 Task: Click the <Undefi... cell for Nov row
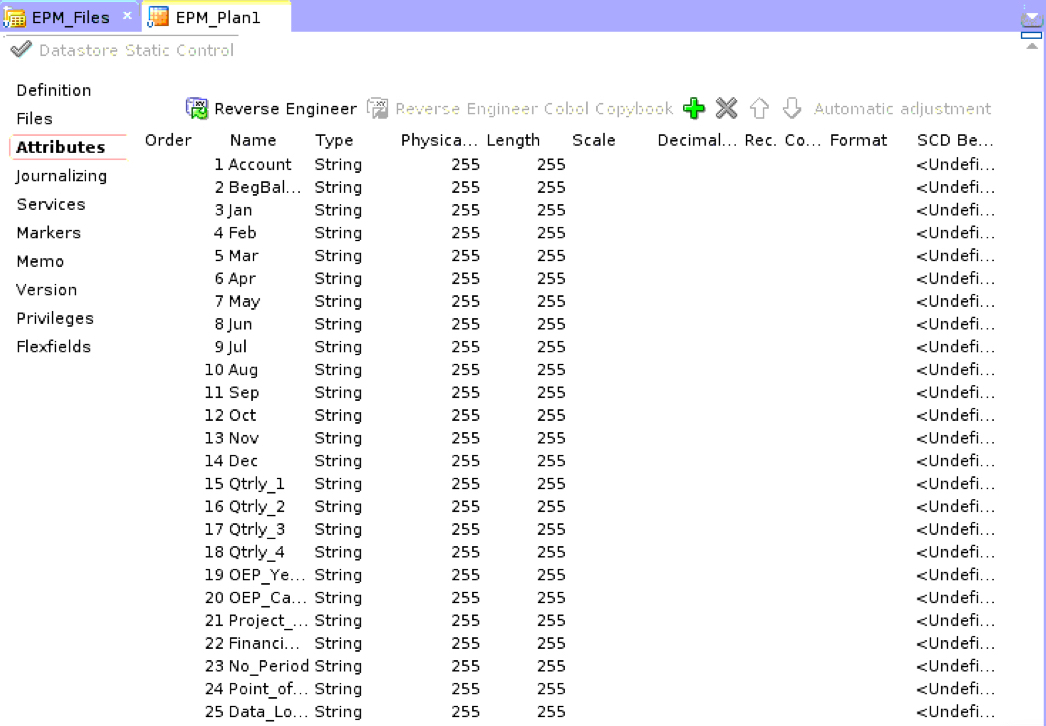click(x=955, y=438)
